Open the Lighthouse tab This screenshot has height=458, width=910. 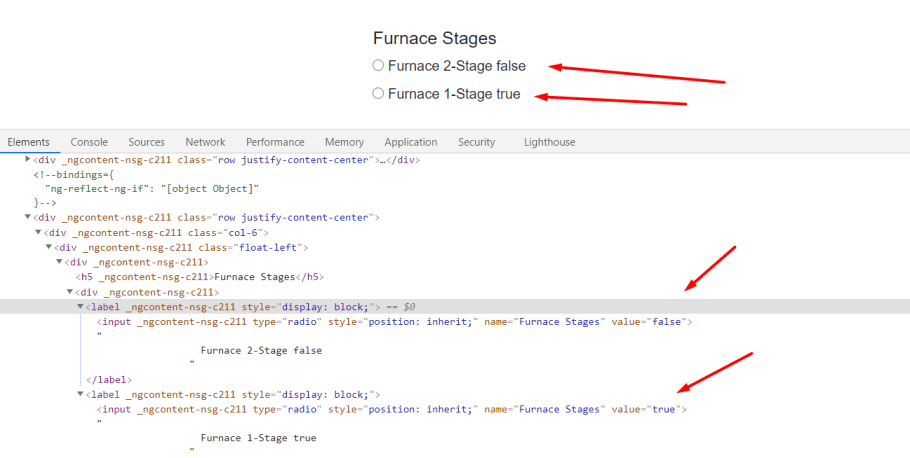click(550, 142)
